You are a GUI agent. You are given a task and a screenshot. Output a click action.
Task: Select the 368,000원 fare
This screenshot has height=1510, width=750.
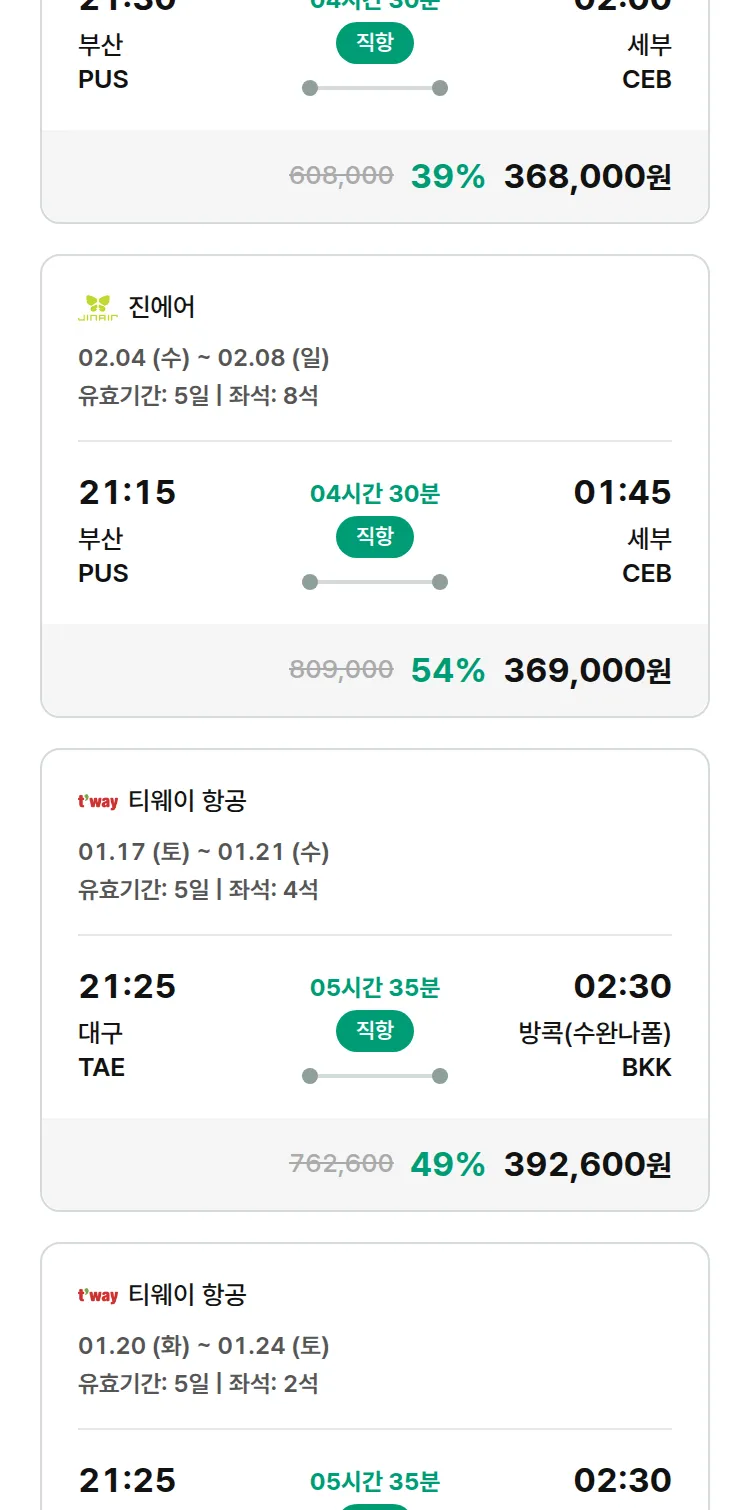pos(587,177)
